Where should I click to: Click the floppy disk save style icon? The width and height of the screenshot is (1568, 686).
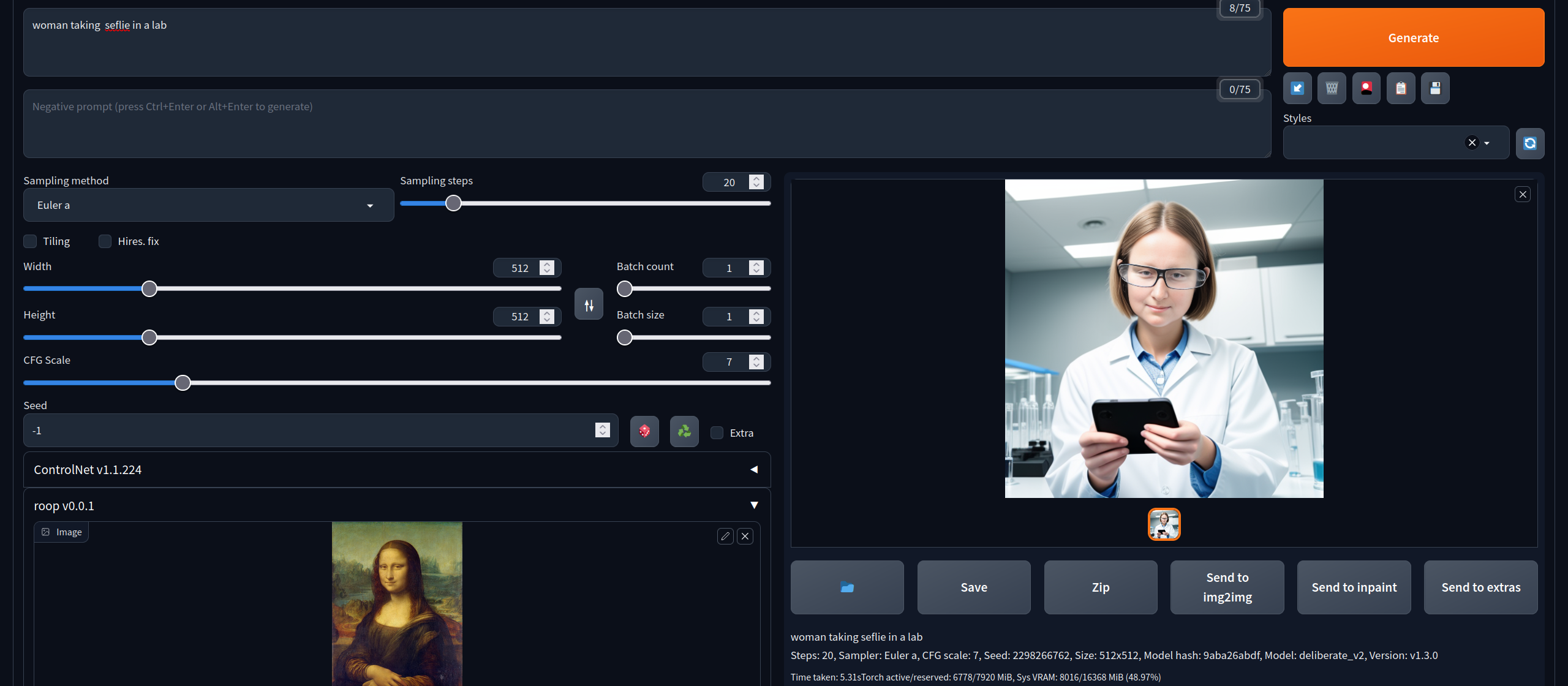pos(1435,88)
